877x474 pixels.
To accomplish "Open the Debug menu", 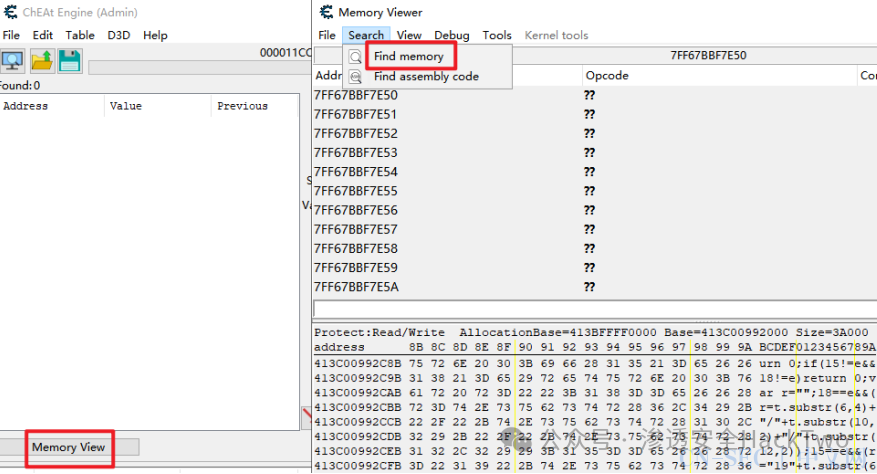I will coord(451,35).
